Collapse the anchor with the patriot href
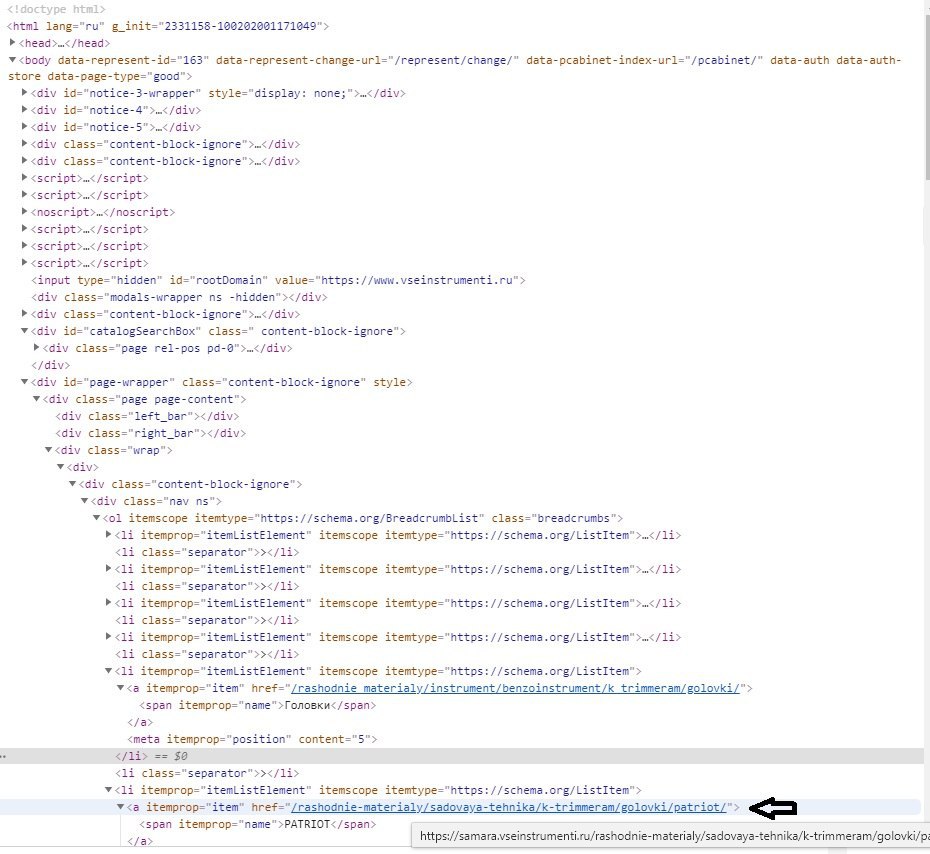 point(120,807)
